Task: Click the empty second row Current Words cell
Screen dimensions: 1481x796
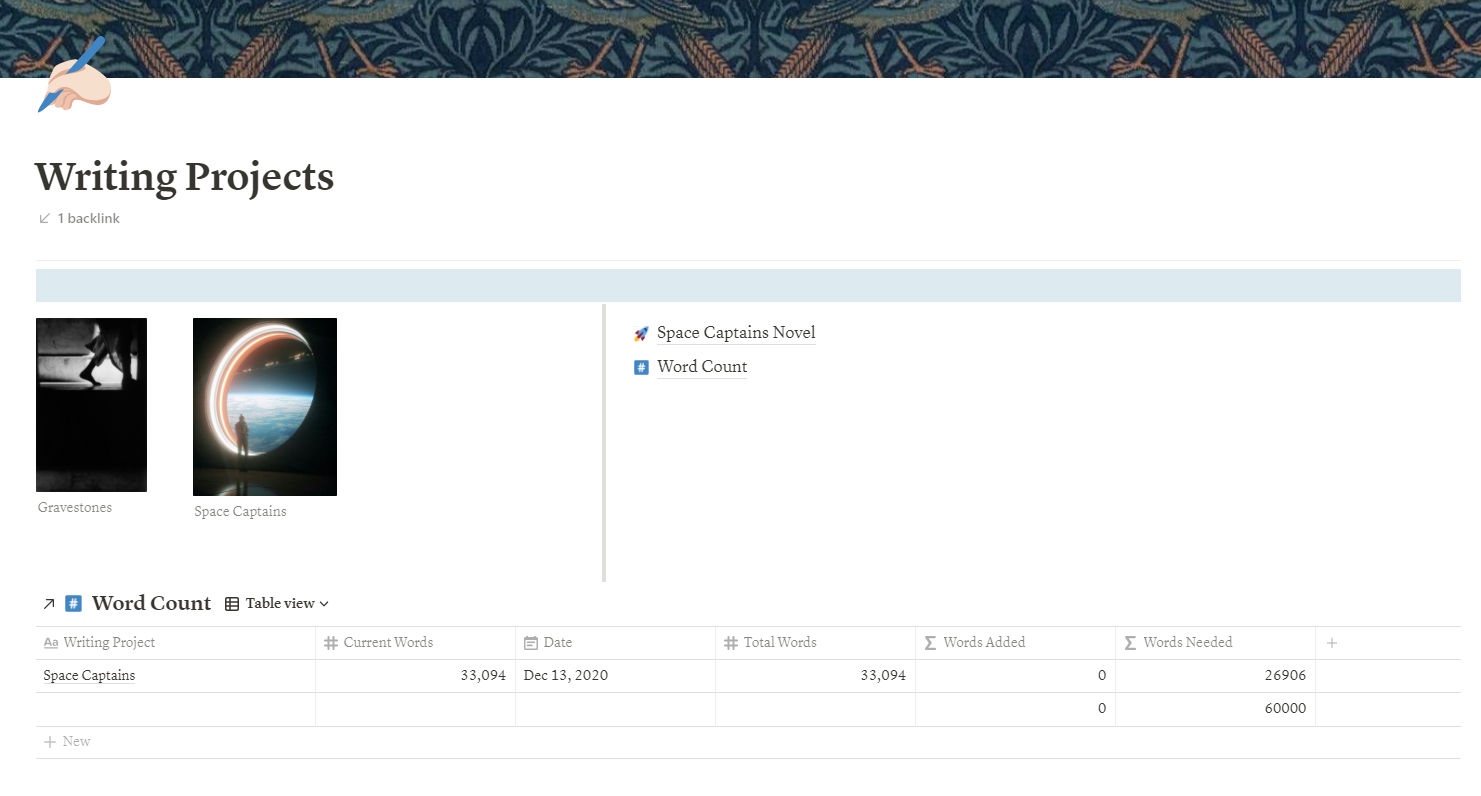Action: [x=416, y=709]
